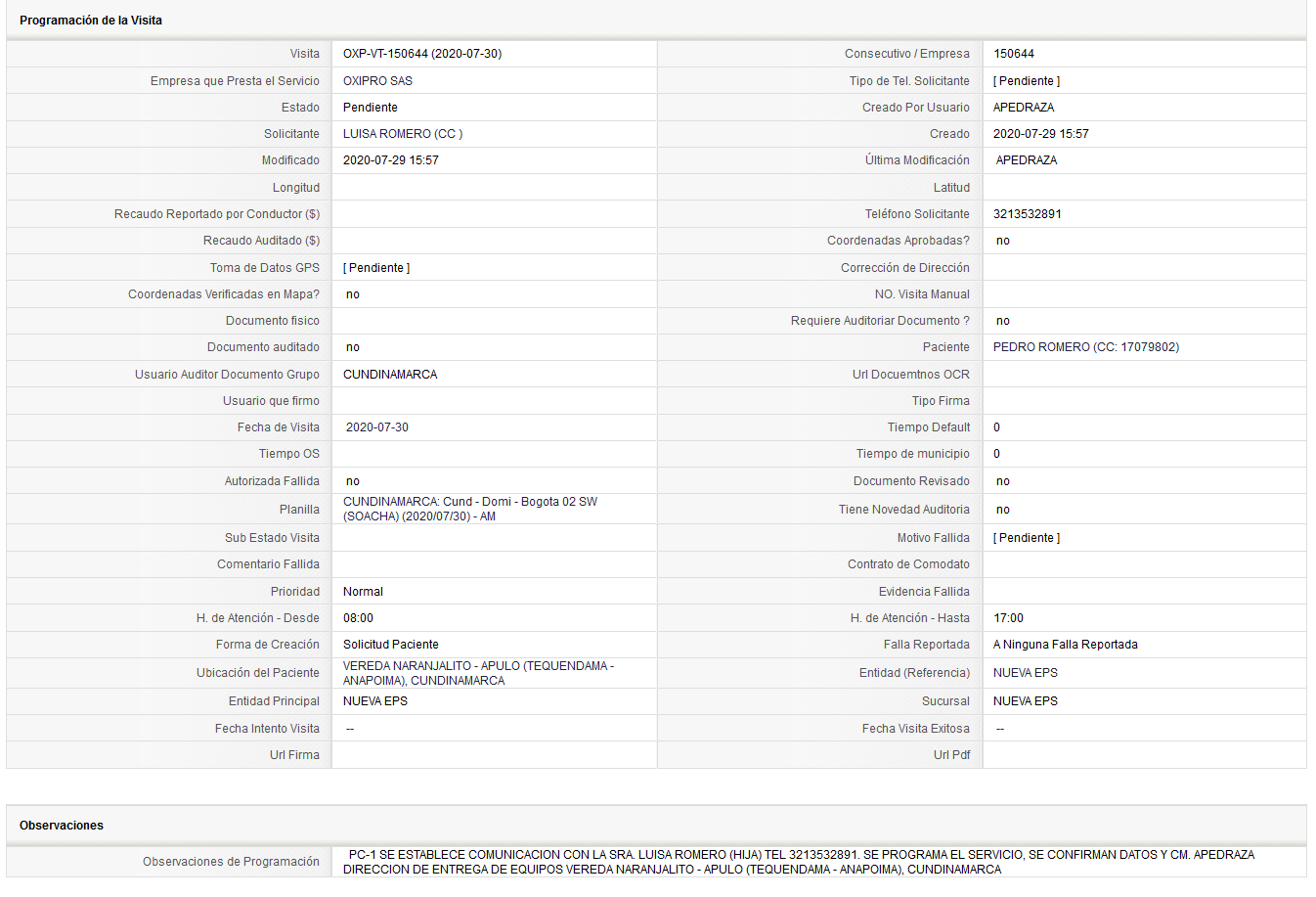Viewport: 1316px width, 897px height.
Task: Click attention end time 17:00
Action: [1009, 618]
